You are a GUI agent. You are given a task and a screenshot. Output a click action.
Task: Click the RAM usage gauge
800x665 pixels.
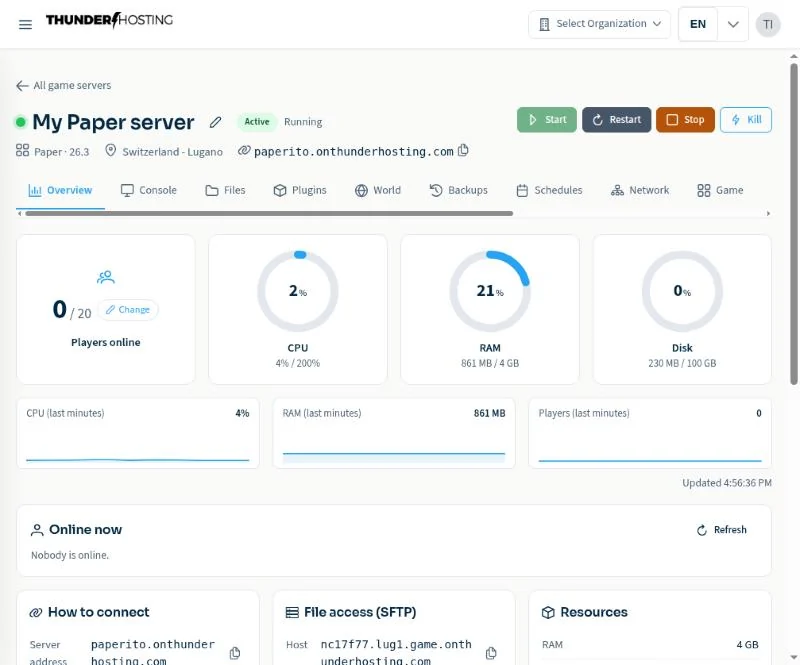490,291
